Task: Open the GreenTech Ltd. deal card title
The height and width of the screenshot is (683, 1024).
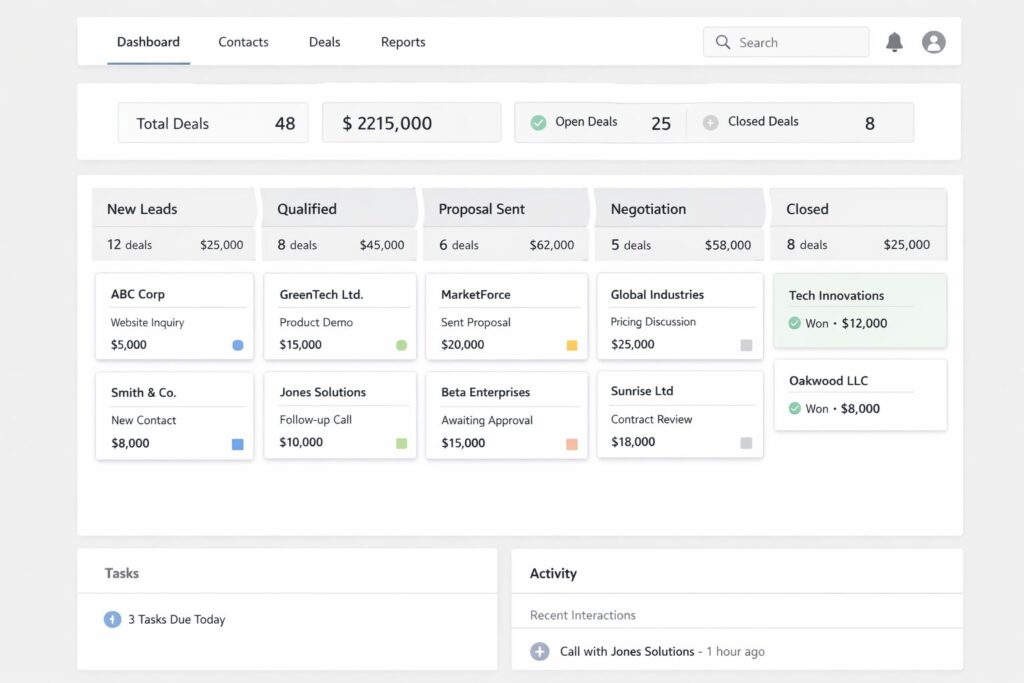Action: point(321,294)
